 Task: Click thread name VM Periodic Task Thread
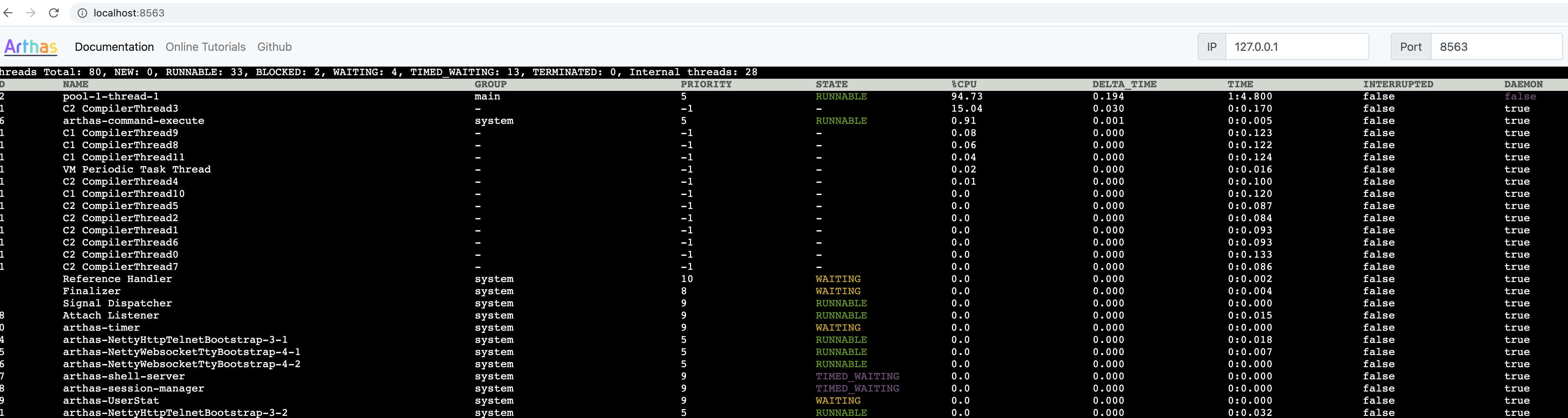[137, 169]
